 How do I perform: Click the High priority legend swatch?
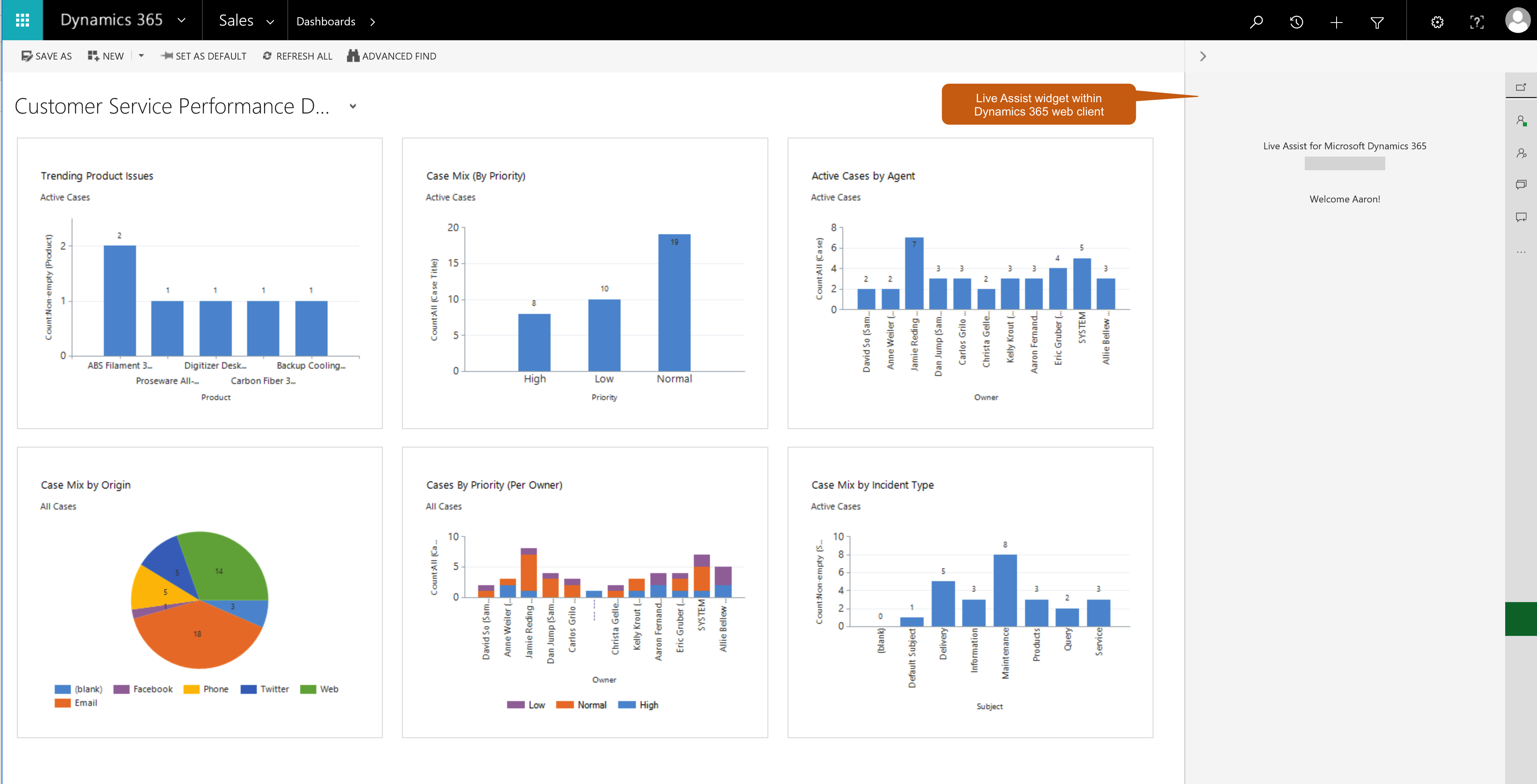point(627,705)
